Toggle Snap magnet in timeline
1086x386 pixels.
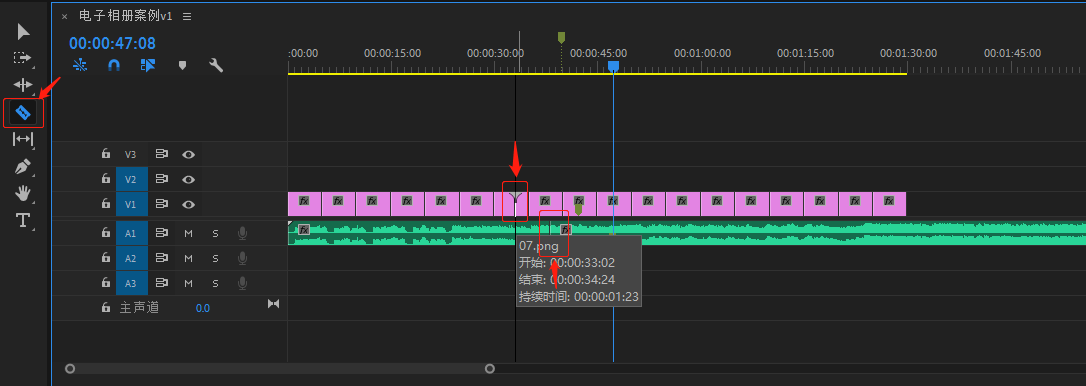114,65
